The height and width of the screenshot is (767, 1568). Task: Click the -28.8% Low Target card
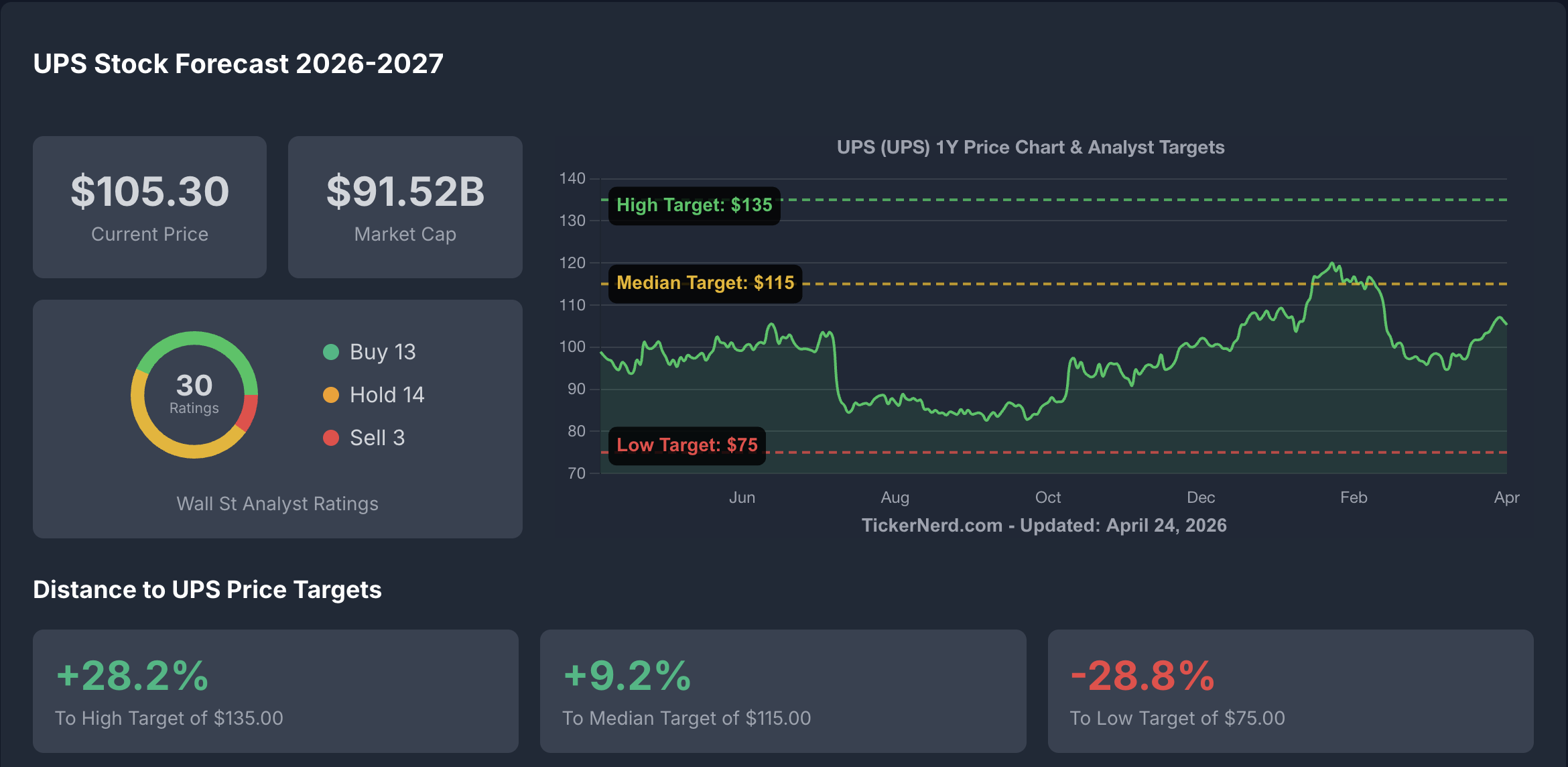1290,691
